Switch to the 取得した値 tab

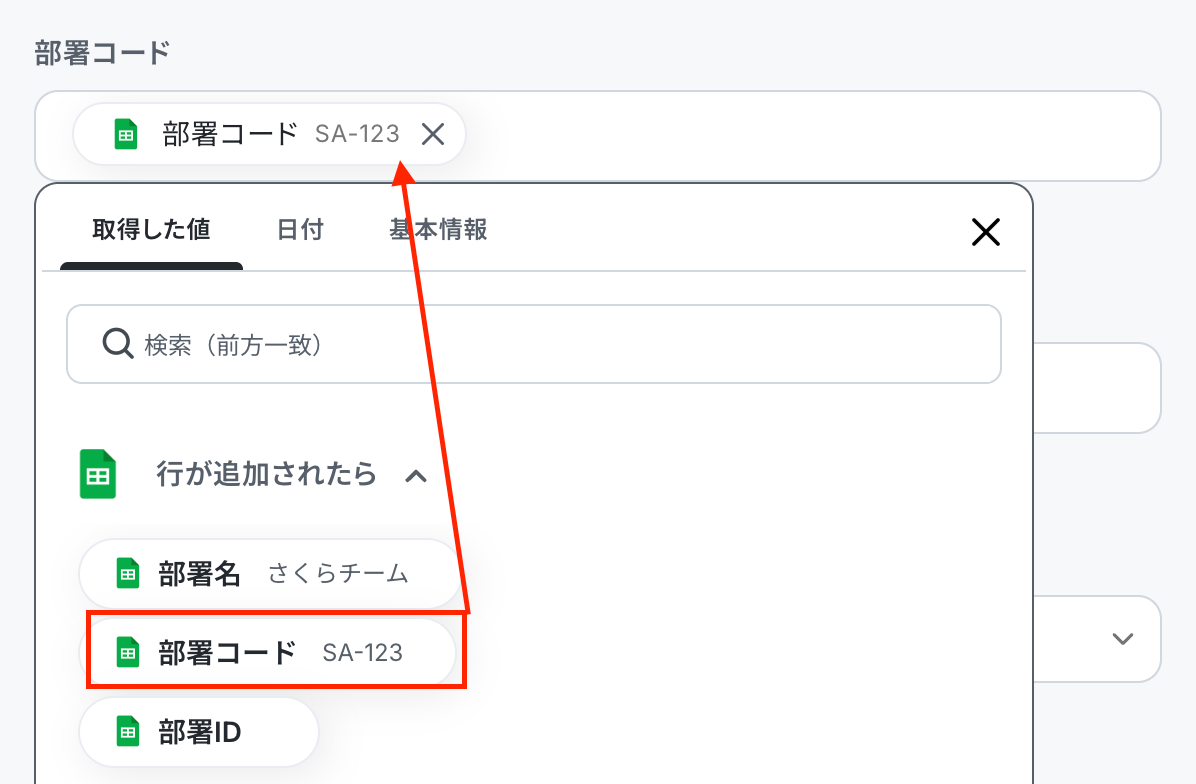pos(151,230)
